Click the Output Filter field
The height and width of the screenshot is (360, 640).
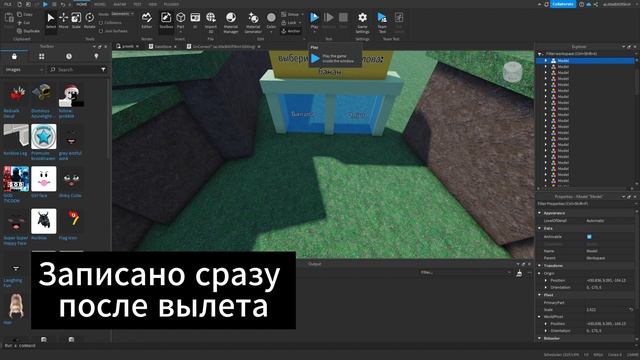click(465, 272)
